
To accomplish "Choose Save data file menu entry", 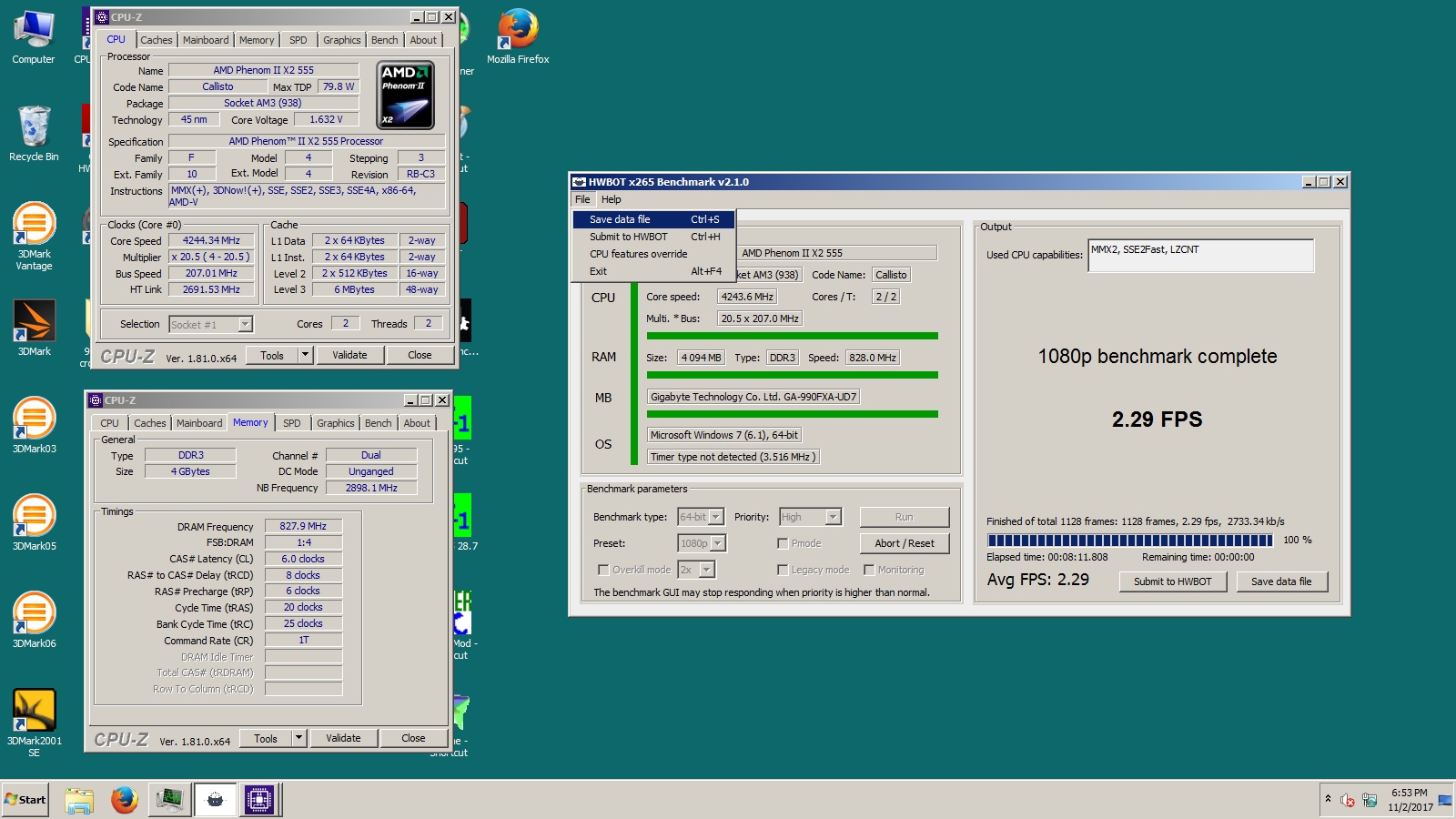I will (653, 219).
